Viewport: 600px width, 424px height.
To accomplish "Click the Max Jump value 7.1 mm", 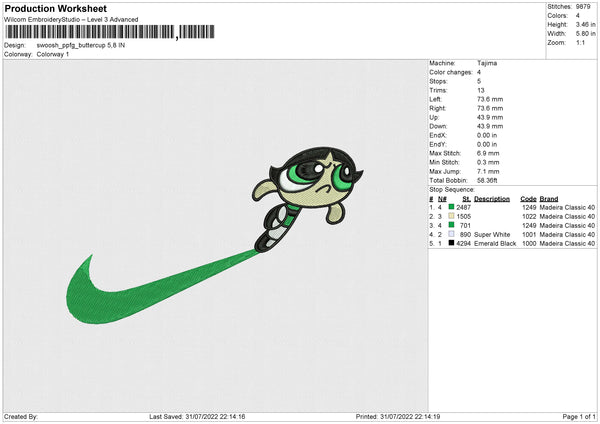I will [x=488, y=171].
